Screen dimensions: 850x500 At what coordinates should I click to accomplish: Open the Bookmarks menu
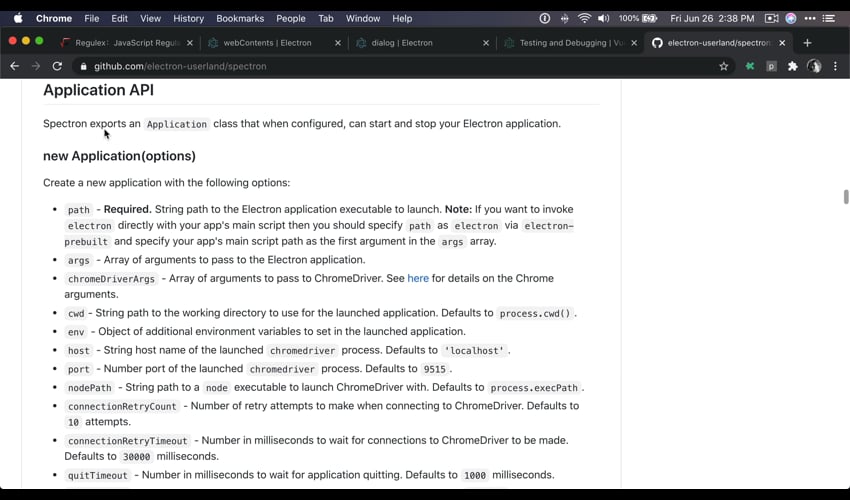pos(240,18)
